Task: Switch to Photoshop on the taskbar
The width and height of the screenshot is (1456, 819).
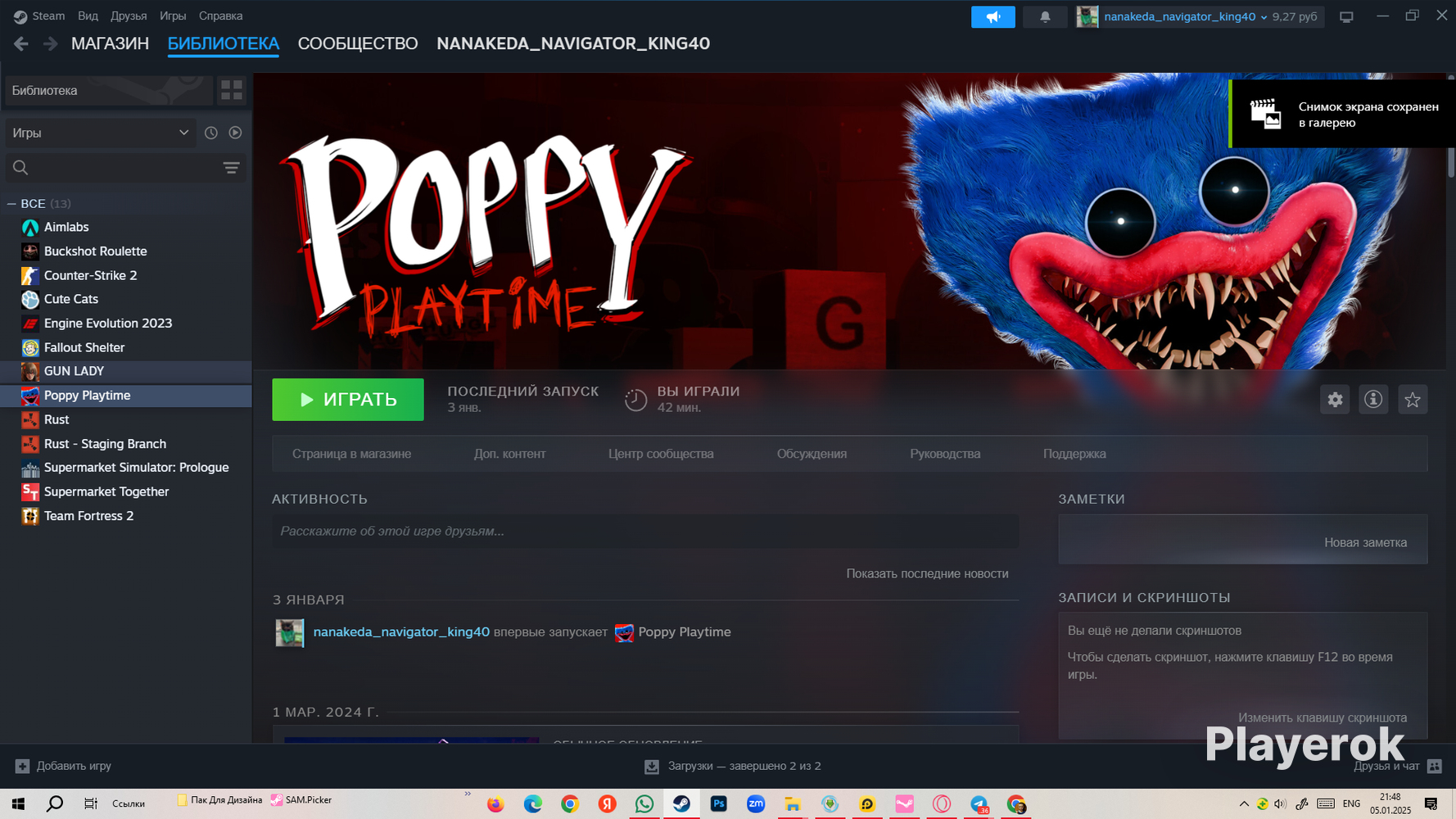Action: click(x=718, y=804)
